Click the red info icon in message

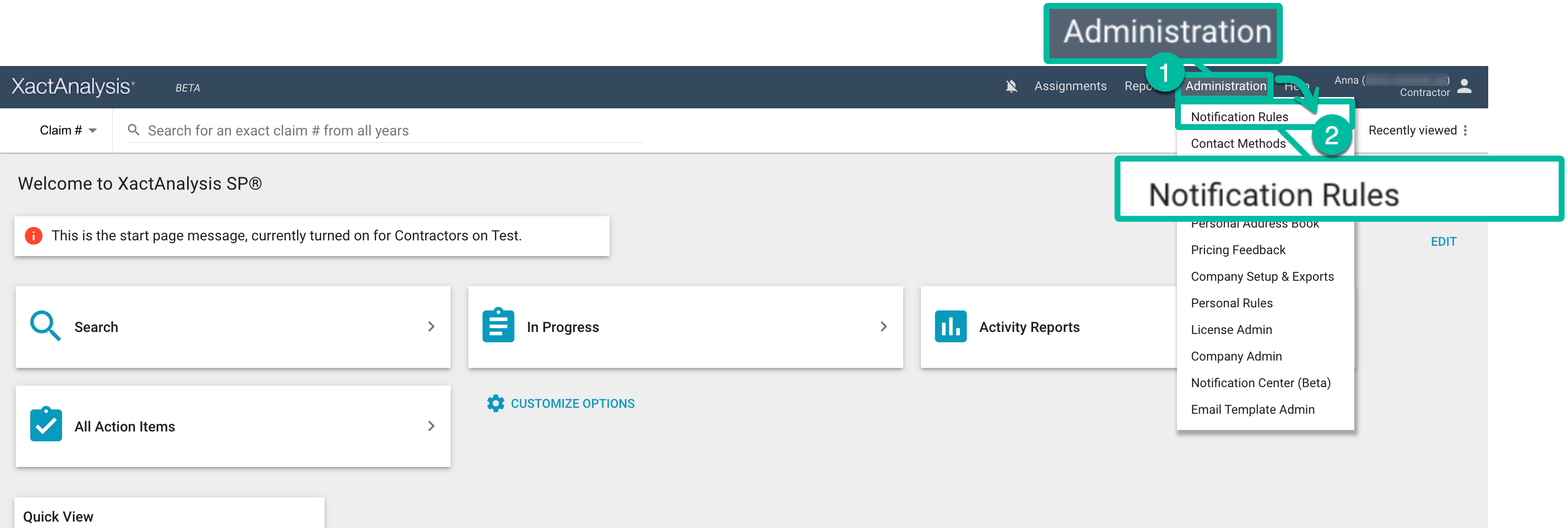33,236
